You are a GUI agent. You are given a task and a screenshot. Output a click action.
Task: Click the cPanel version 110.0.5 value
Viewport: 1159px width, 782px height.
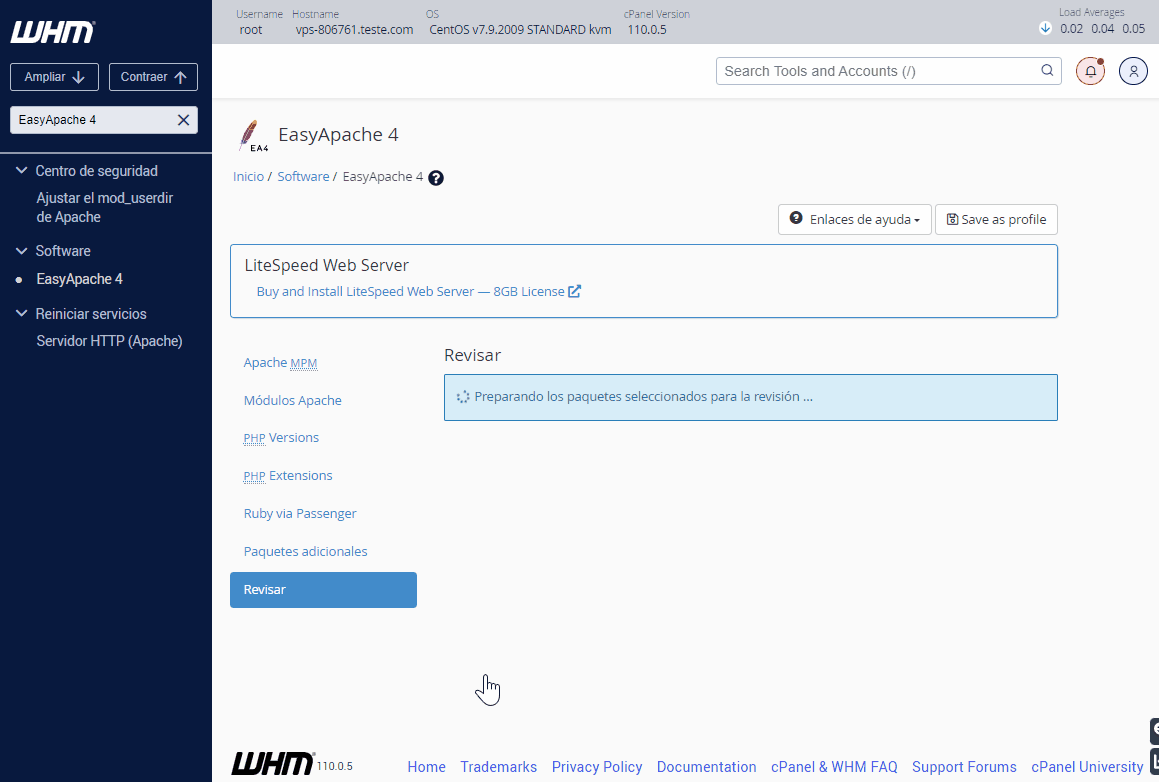(647, 30)
